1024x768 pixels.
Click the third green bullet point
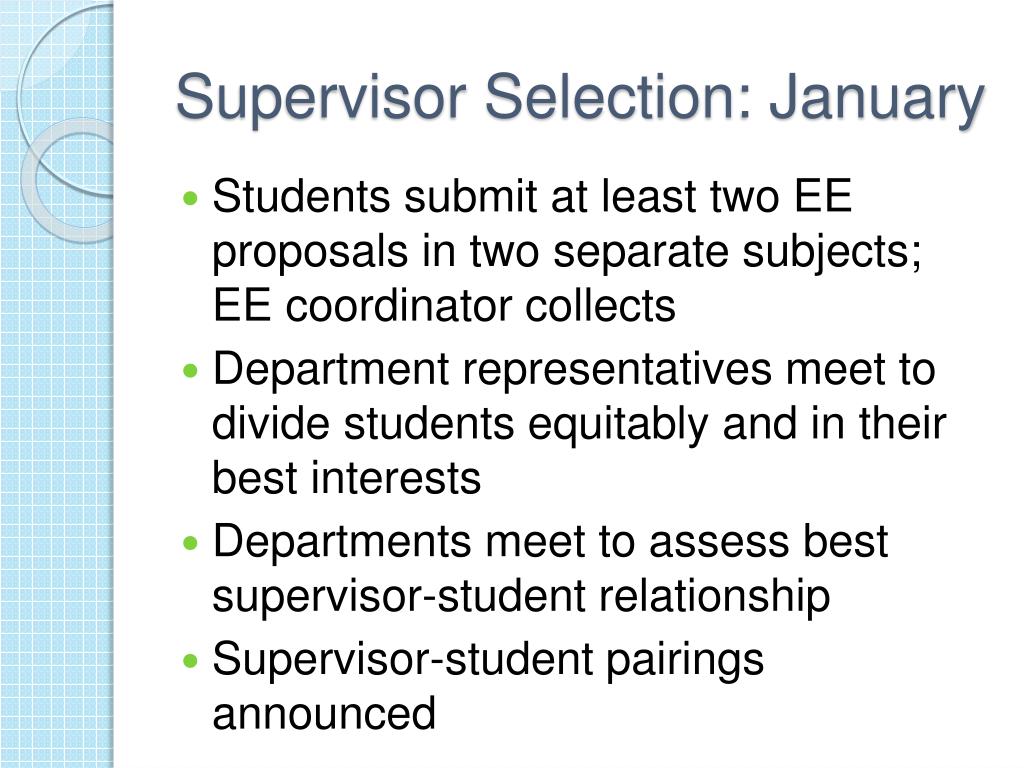(x=191, y=542)
